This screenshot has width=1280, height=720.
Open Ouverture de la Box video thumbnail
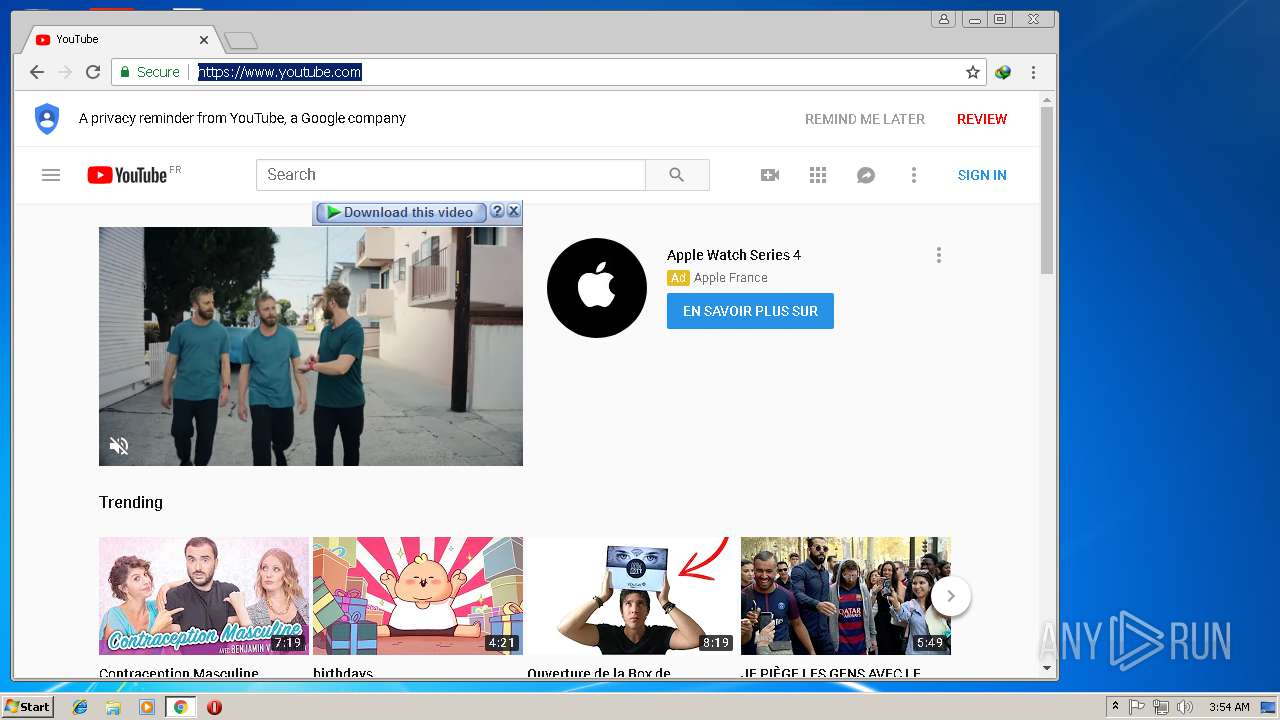tap(632, 596)
